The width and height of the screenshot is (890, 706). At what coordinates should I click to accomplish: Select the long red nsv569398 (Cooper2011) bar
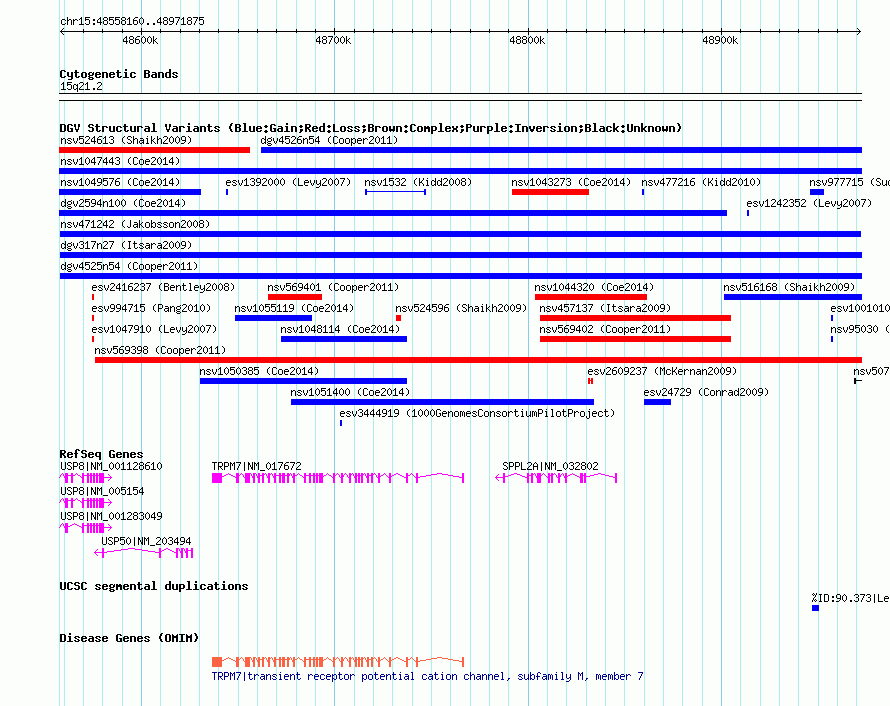(478, 360)
